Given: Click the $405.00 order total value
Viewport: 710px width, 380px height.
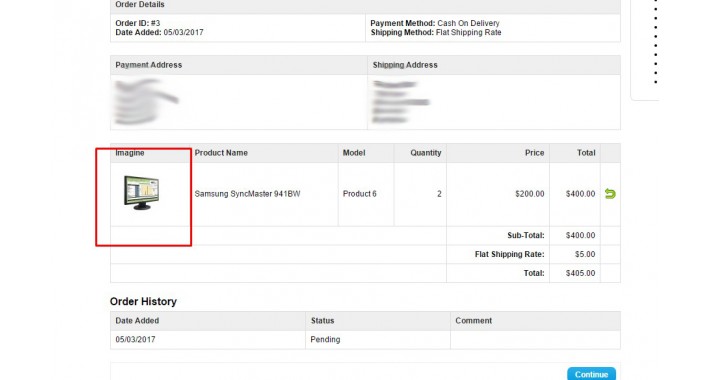Looking at the screenshot, I should 580,273.
